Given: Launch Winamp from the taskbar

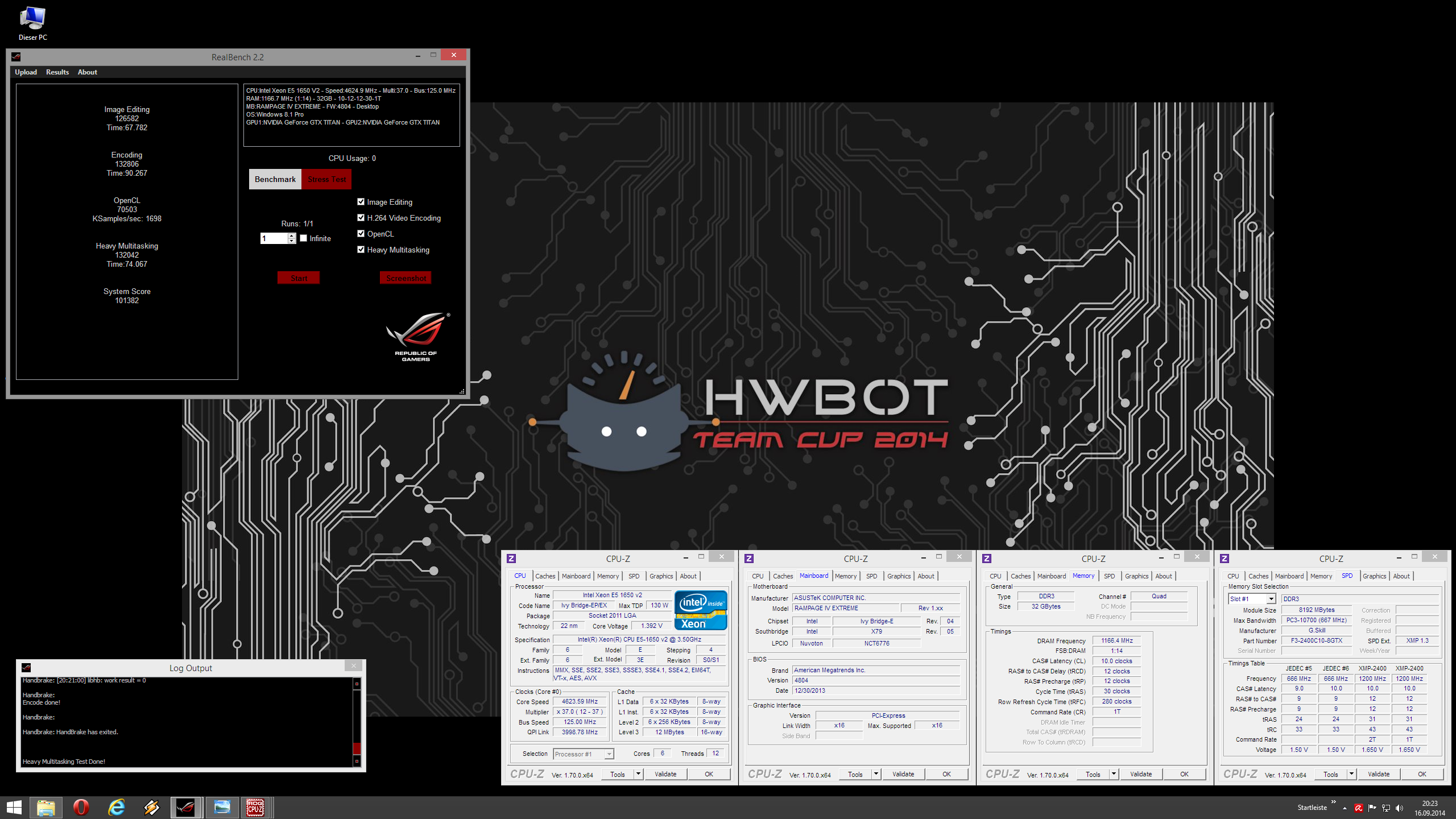Looking at the screenshot, I should point(152,807).
